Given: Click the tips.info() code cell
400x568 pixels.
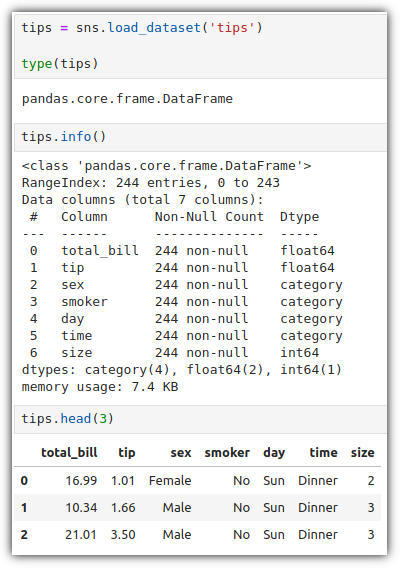Looking at the screenshot, I should [x=200, y=137].
